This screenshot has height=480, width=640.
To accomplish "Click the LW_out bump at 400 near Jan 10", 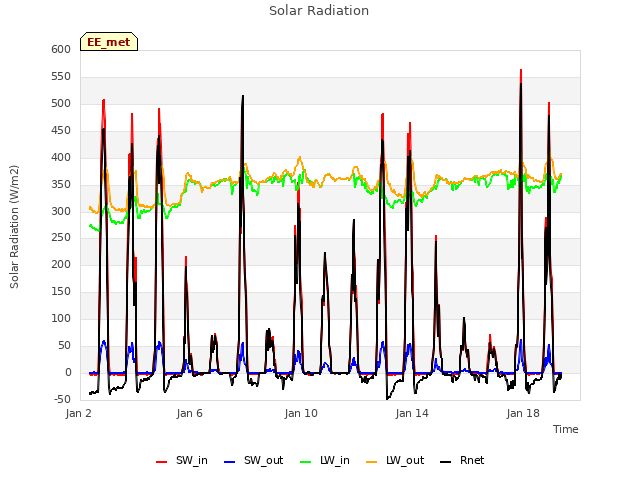I will click(x=300, y=158).
